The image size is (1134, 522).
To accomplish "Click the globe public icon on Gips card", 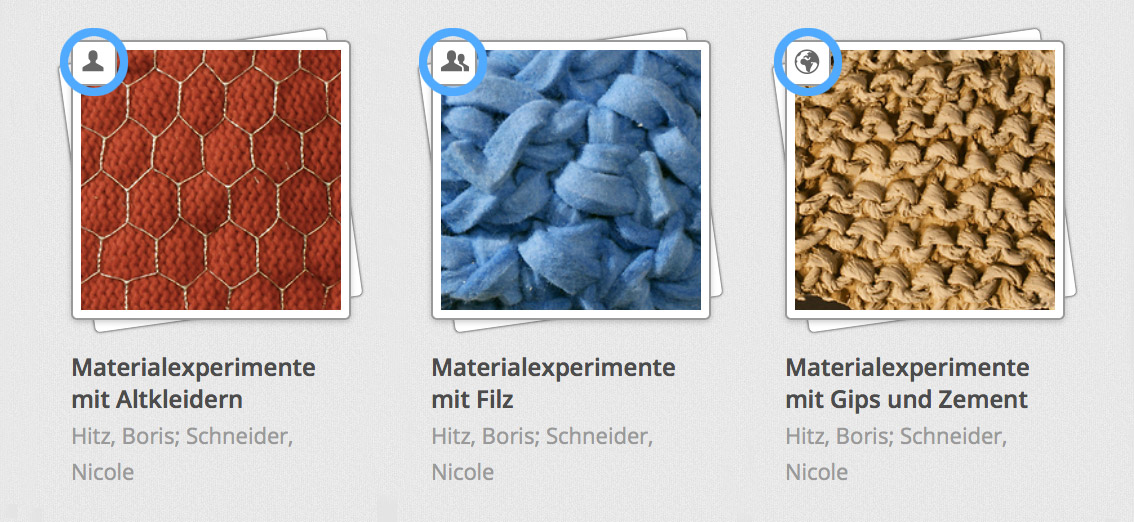I will (x=807, y=62).
